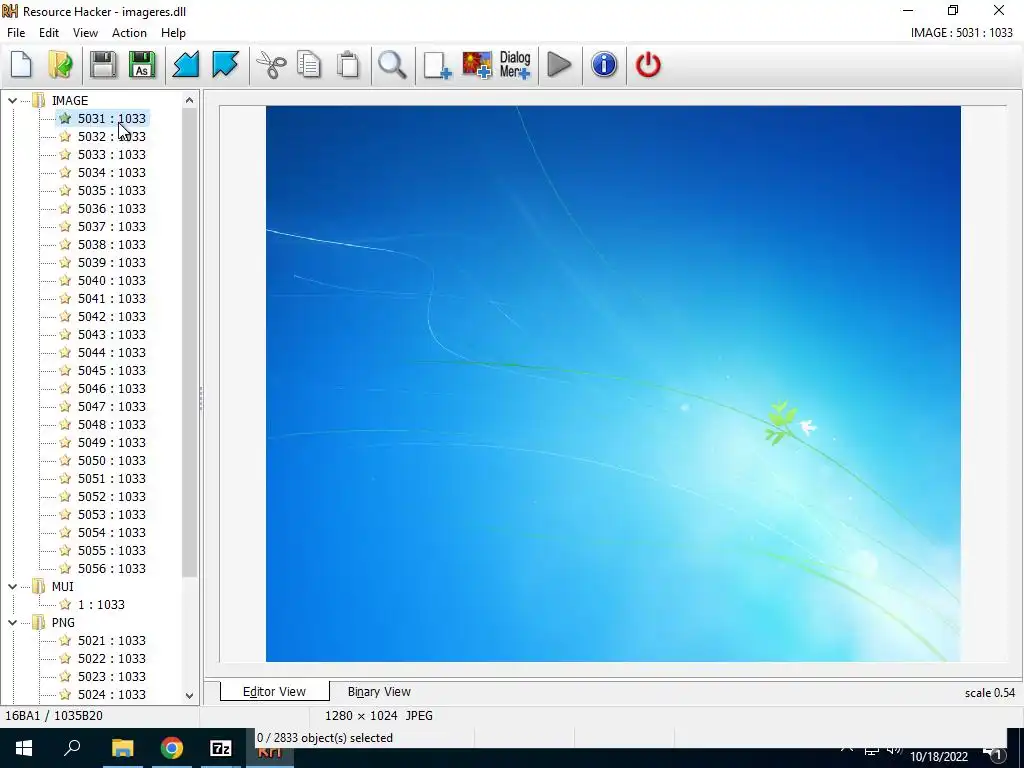The height and width of the screenshot is (768, 1024).
Task: Select resource 5036 : 1033
Action: tap(112, 208)
